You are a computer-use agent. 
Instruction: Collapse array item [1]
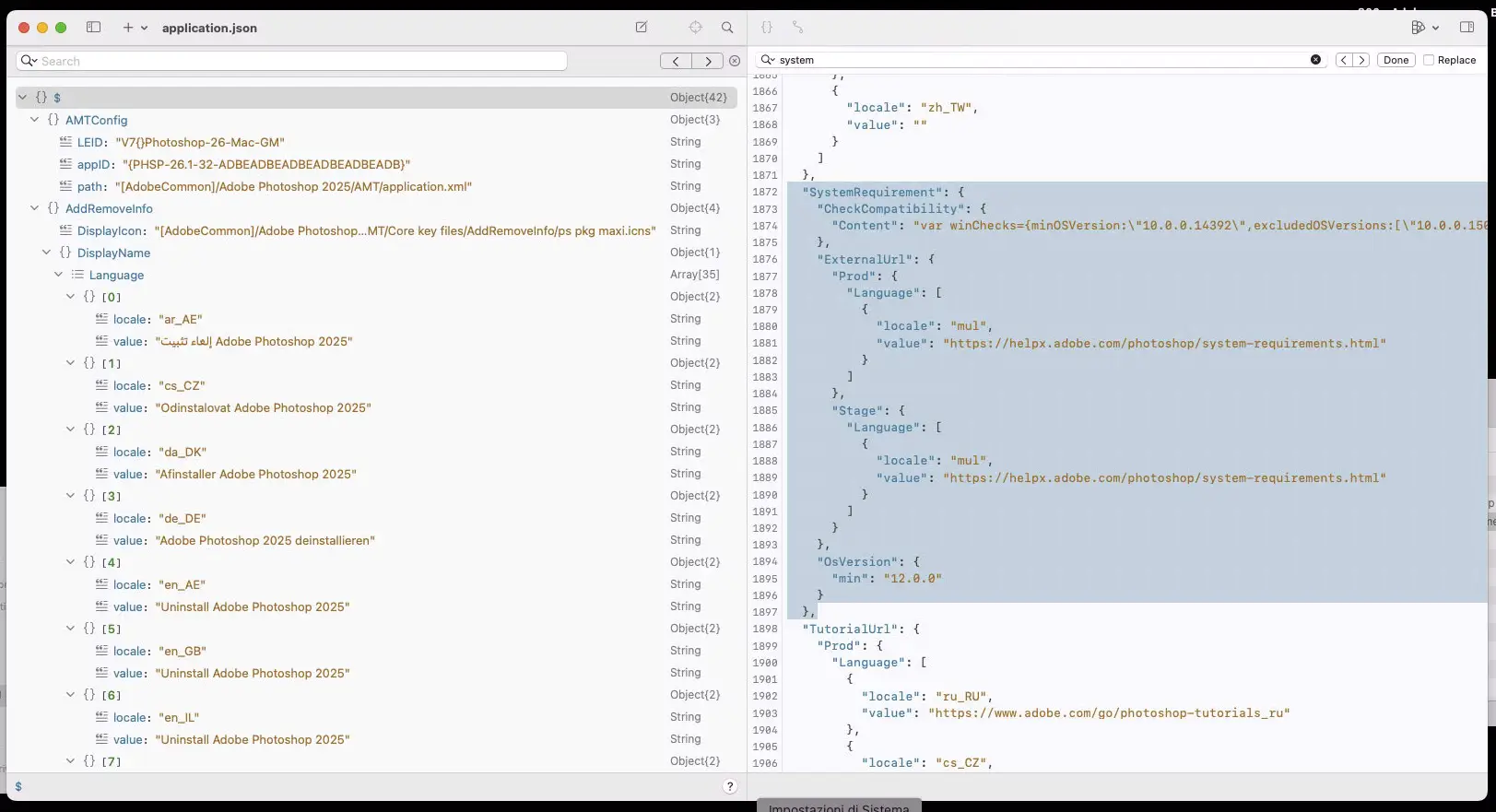[x=71, y=363]
